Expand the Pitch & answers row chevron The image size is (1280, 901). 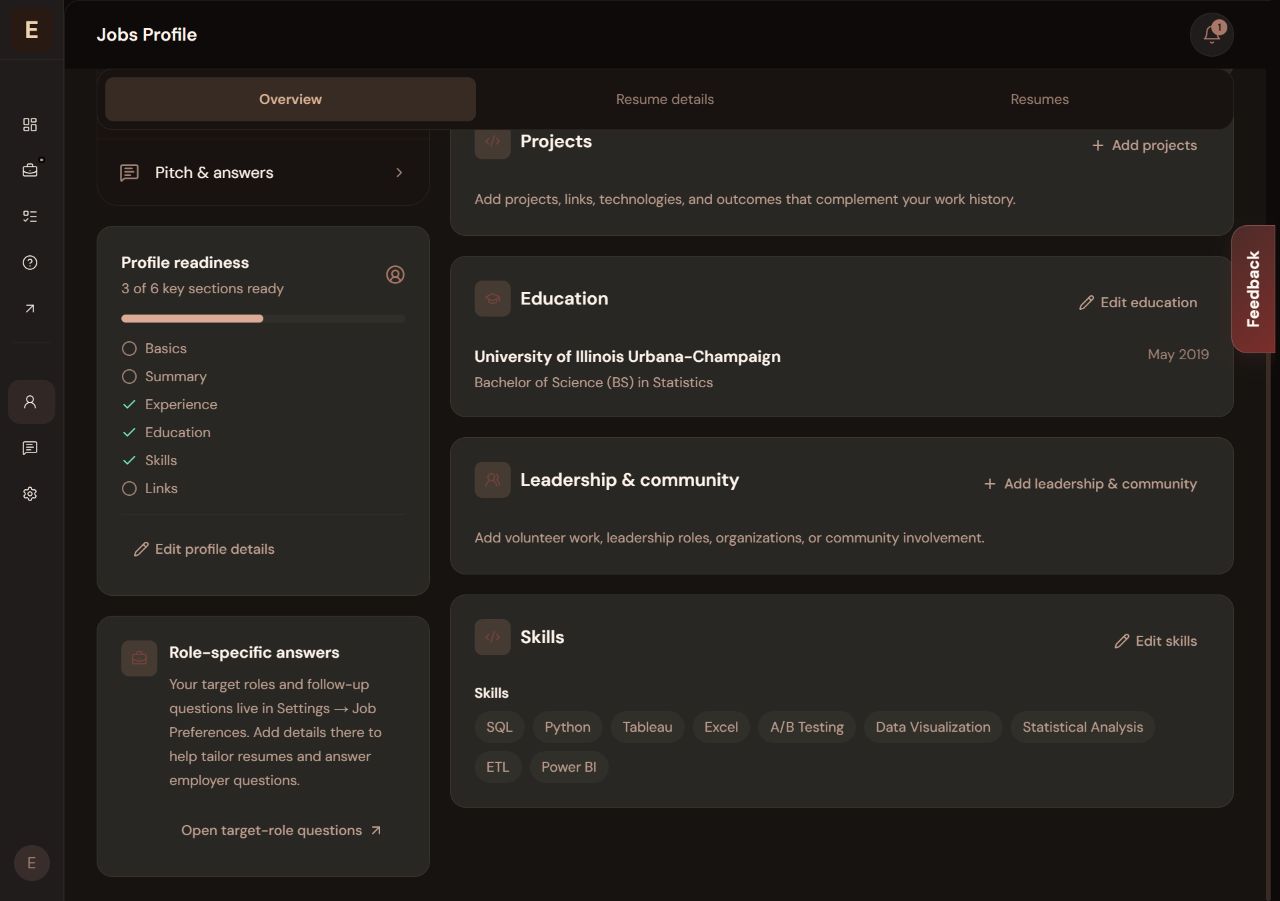point(399,173)
